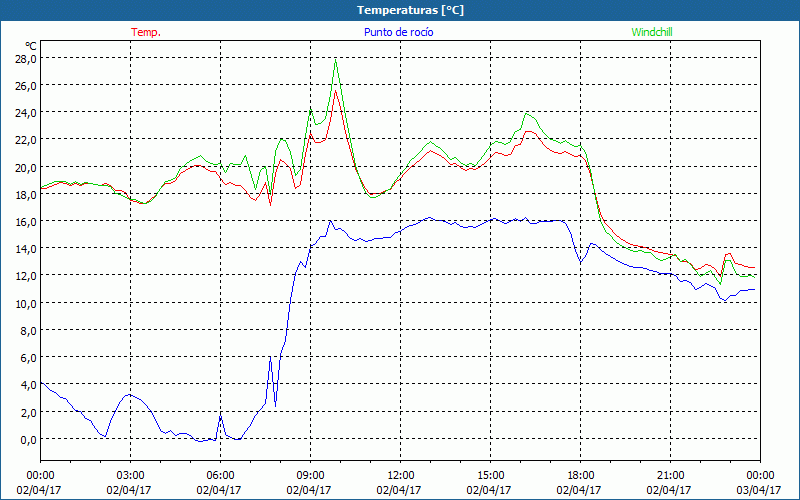Click the 8,0 y-axis value
This screenshot has height=500, width=800.
[x=28, y=331]
